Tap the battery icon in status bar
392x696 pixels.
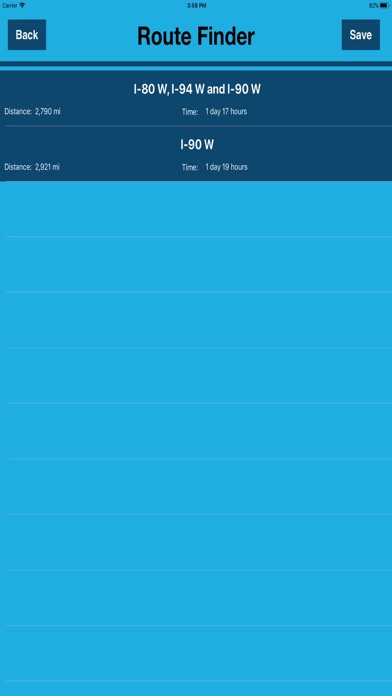click(384, 5)
